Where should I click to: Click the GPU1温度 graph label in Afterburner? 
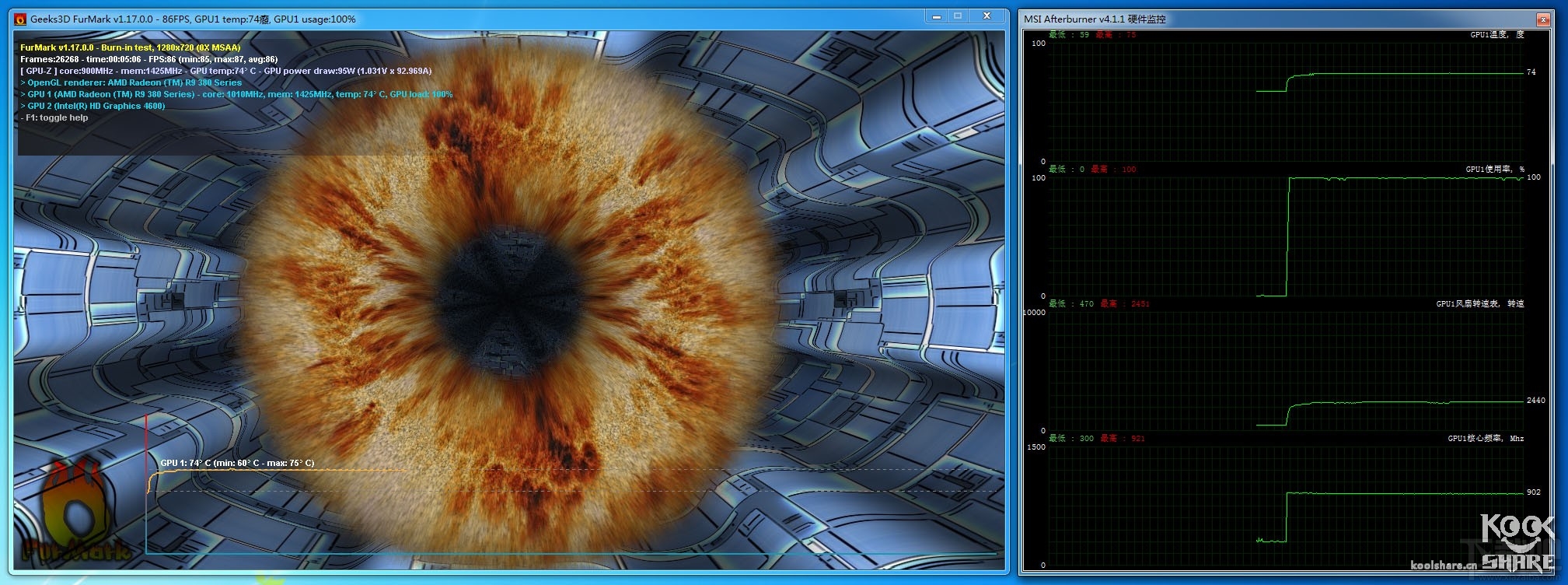pyautogui.click(x=1496, y=34)
